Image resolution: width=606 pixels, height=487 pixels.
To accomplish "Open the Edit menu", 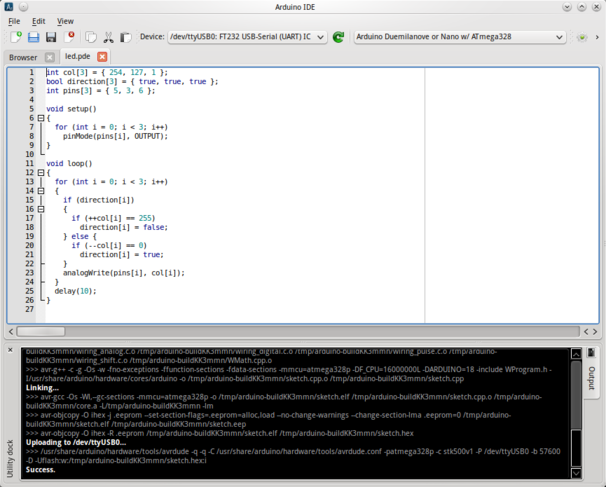I will point(38,21).
